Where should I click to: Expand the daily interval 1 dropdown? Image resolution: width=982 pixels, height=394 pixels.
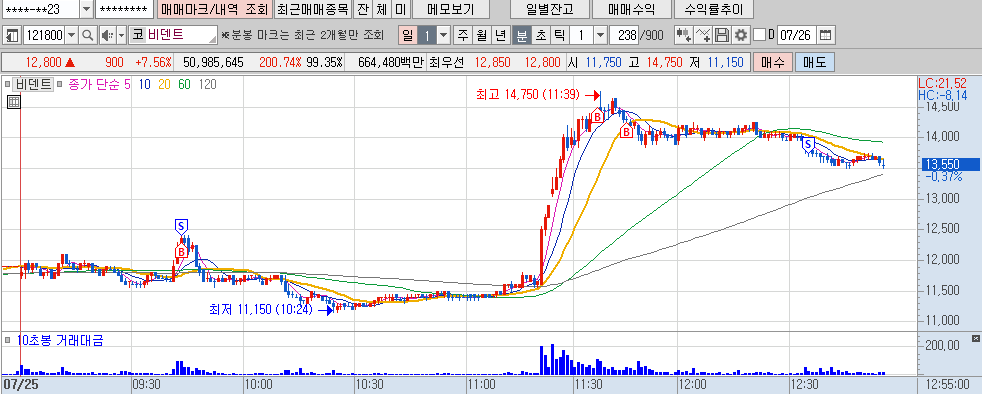pyautogui.click(x=443, y=35)
